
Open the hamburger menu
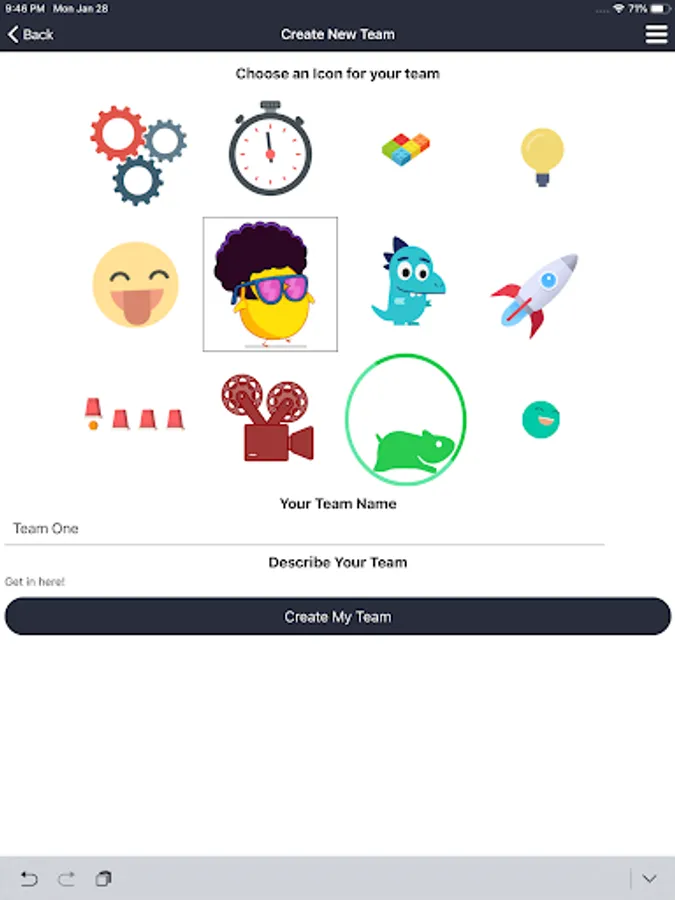pyautogui.click(x=656, y=34)
